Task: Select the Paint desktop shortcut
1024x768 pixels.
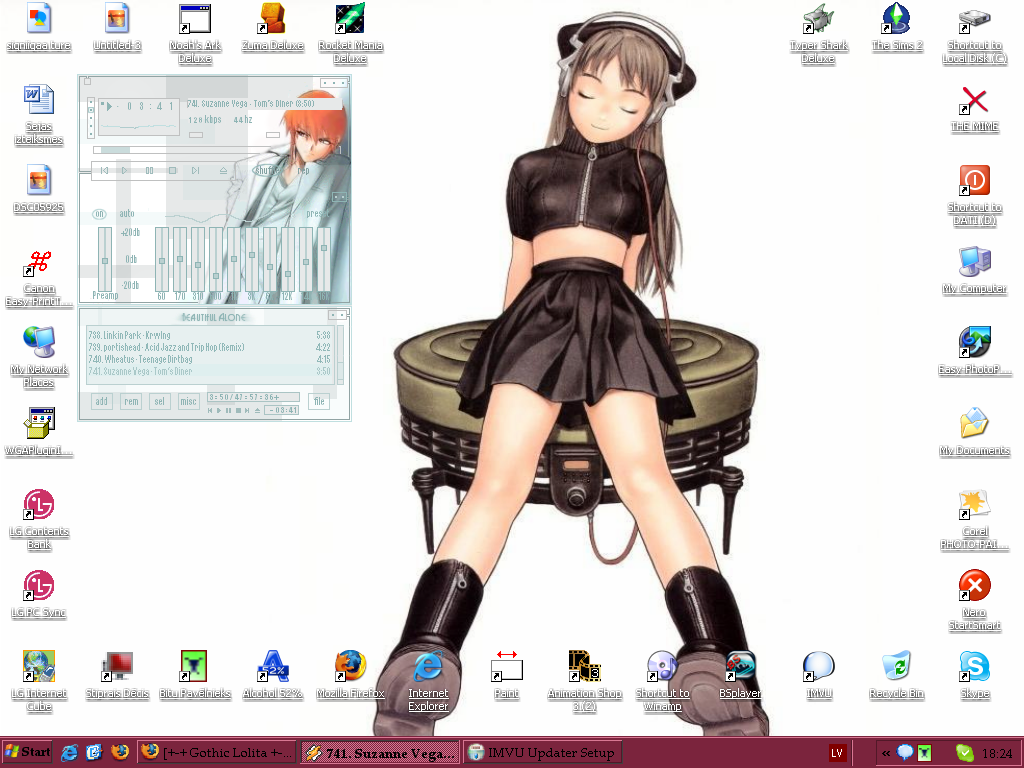Action: [507, 675]
